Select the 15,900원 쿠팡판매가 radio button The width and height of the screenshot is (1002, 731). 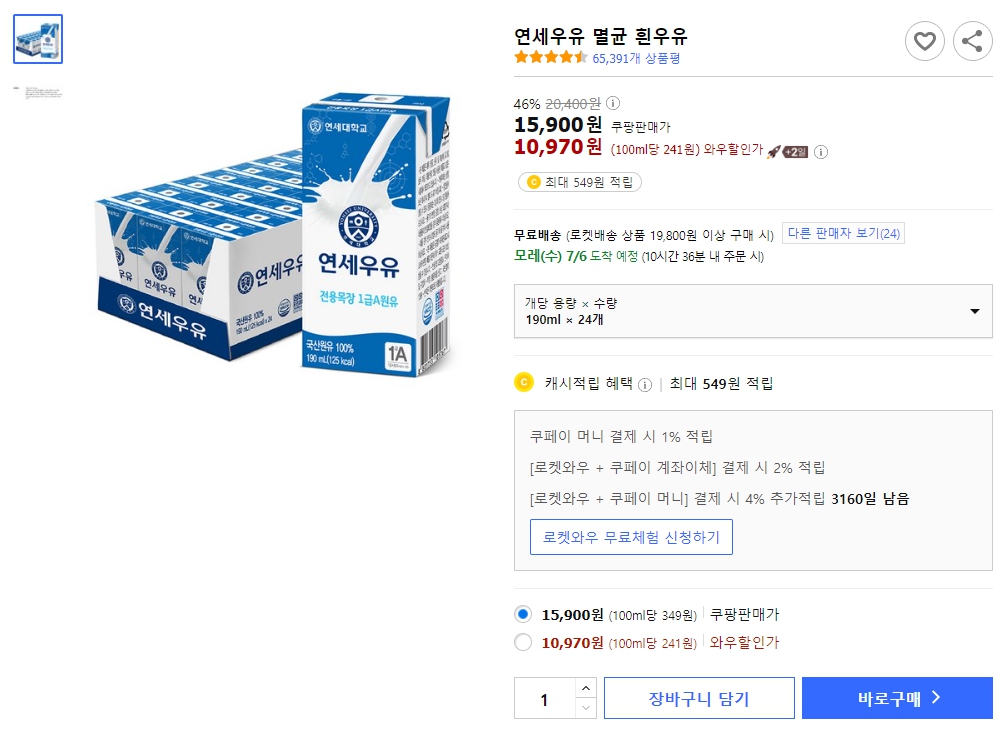pyautogui.click(x=522, y=616)
